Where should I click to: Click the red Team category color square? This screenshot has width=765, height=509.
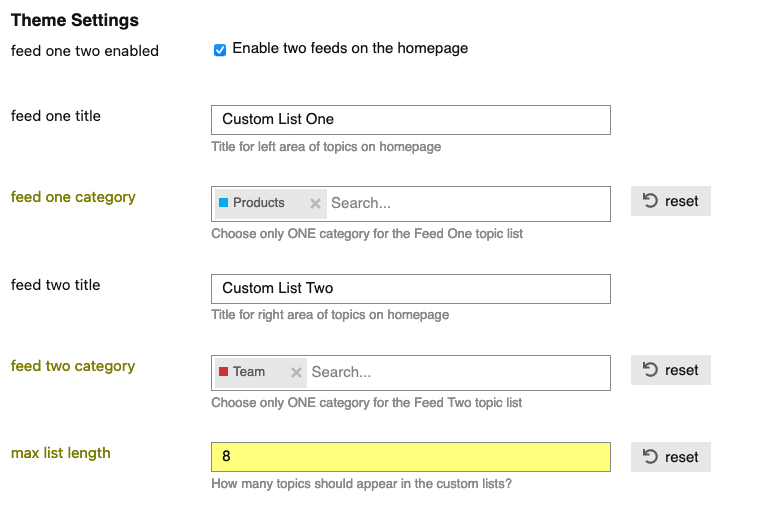click(224, 371)
